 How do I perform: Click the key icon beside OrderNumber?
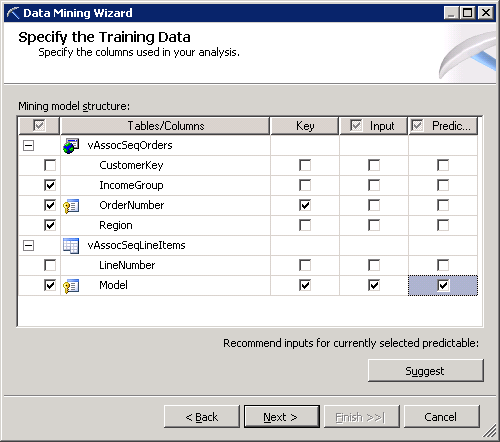pos(71,206)
